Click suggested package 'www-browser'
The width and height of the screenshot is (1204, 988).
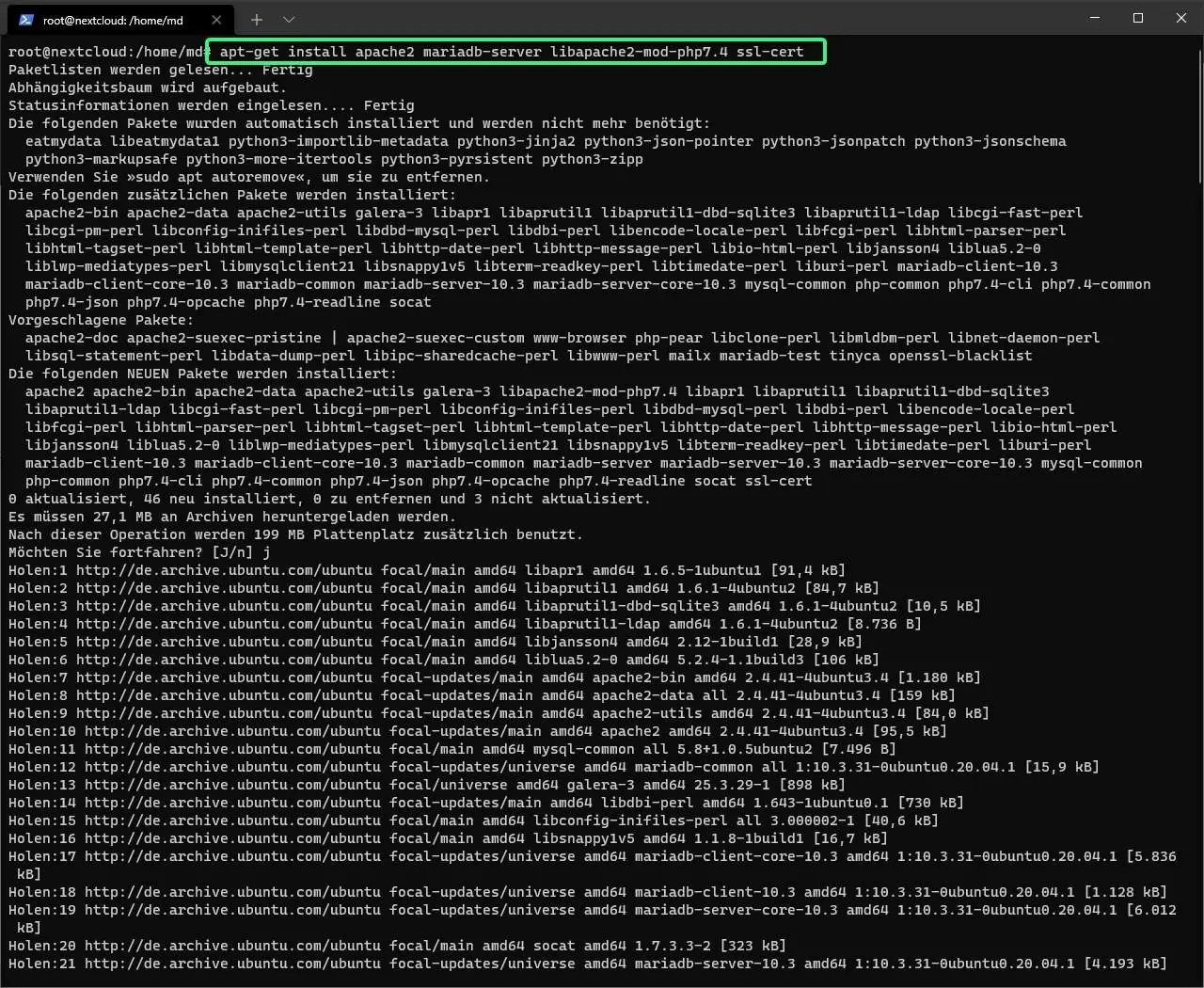coord(579,338)
